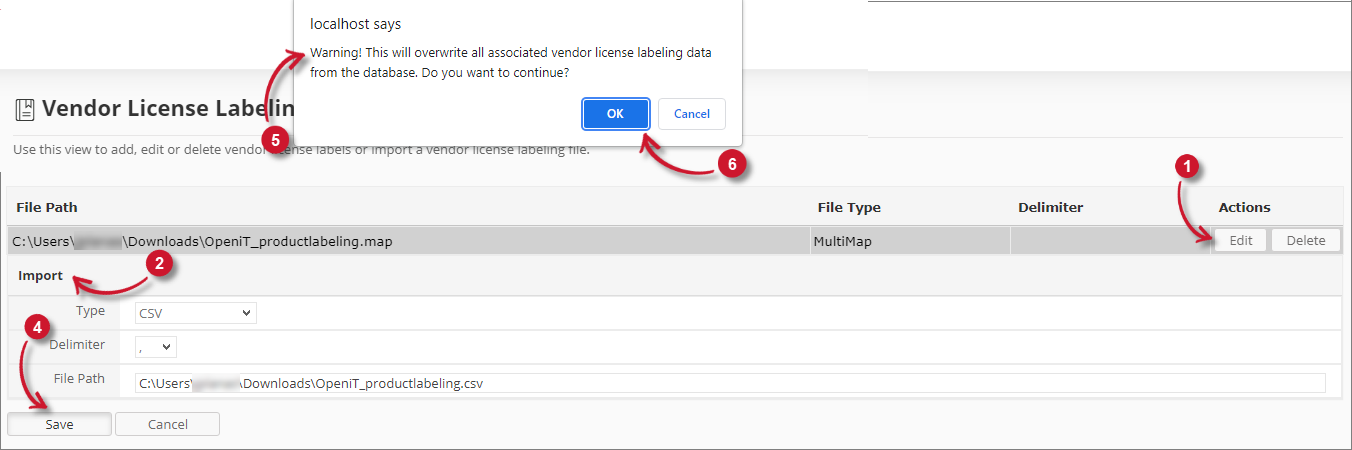This screenshot has width=1352, height=450.
Task: Click the Edit button for the .map row
Action: 1241,240
